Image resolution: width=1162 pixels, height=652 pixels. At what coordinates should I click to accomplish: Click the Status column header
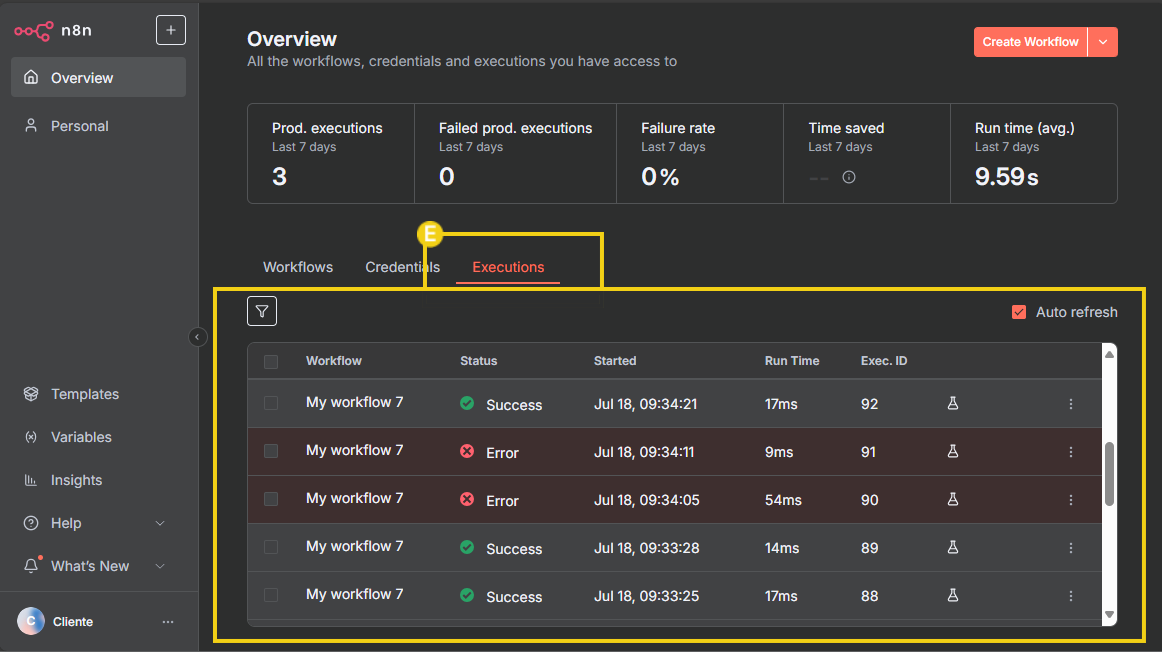479,361
